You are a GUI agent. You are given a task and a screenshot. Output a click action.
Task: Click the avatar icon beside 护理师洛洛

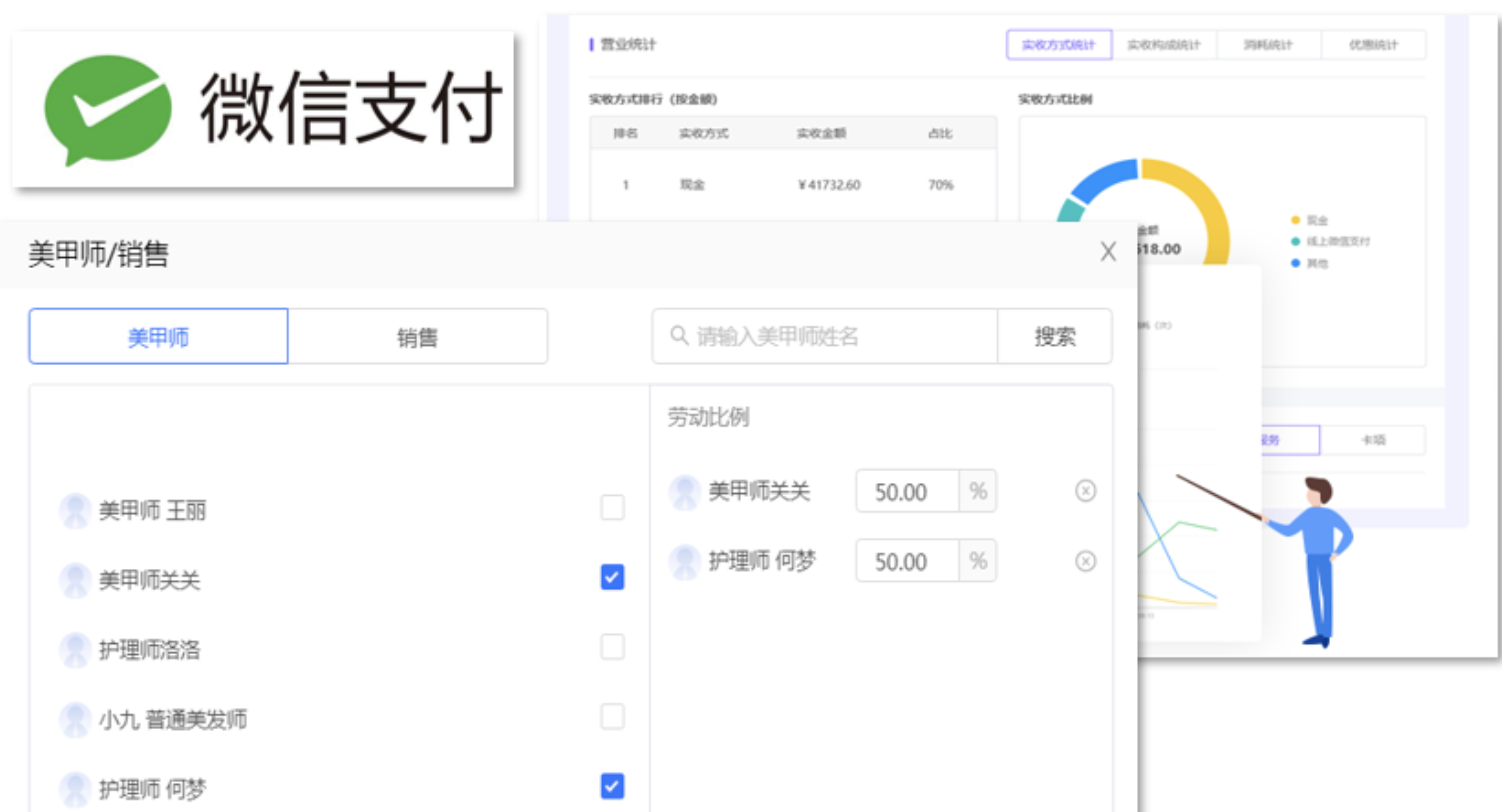pyautogui.click(x=75, y=650)
